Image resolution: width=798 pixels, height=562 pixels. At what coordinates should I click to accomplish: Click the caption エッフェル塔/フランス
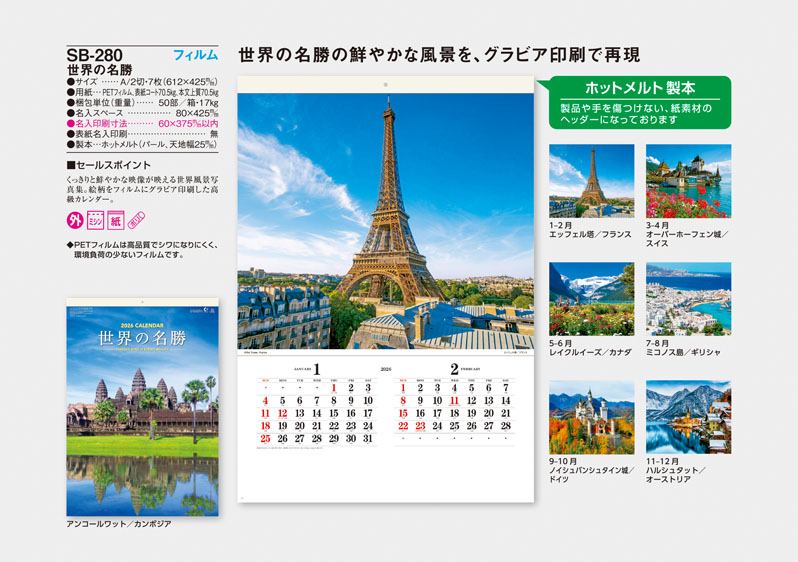590,235
